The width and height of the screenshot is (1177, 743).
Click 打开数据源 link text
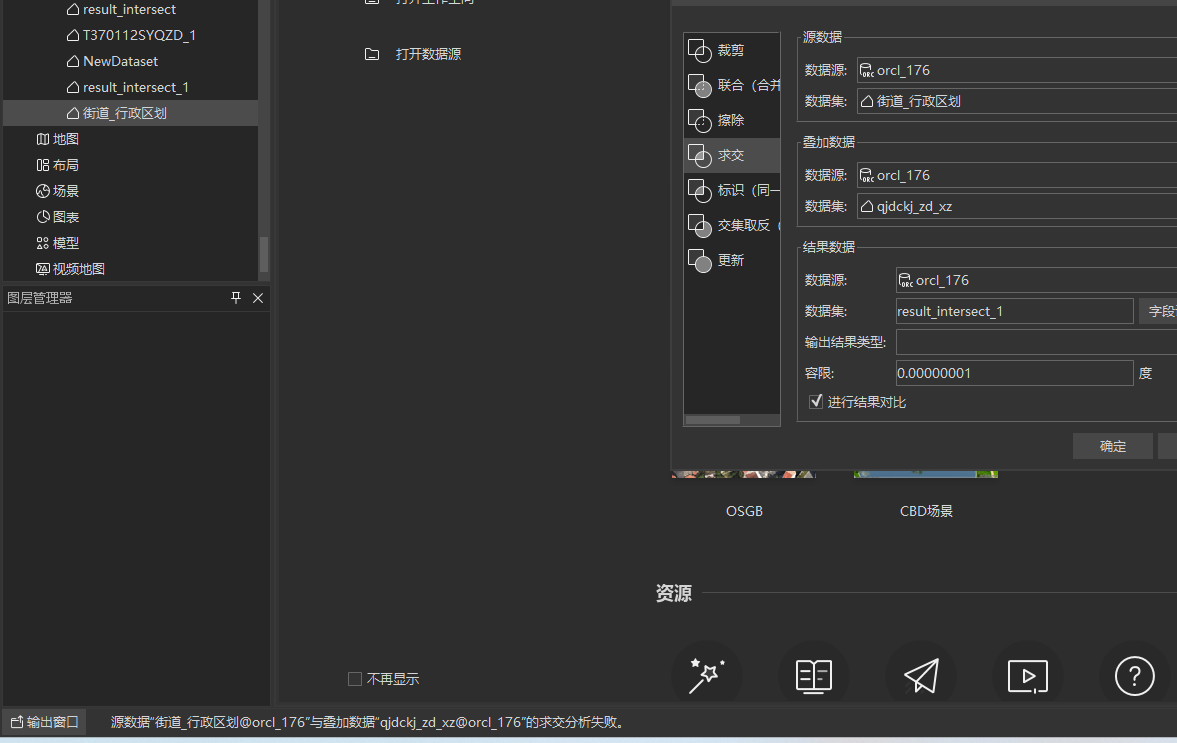(x=428, y=54)
